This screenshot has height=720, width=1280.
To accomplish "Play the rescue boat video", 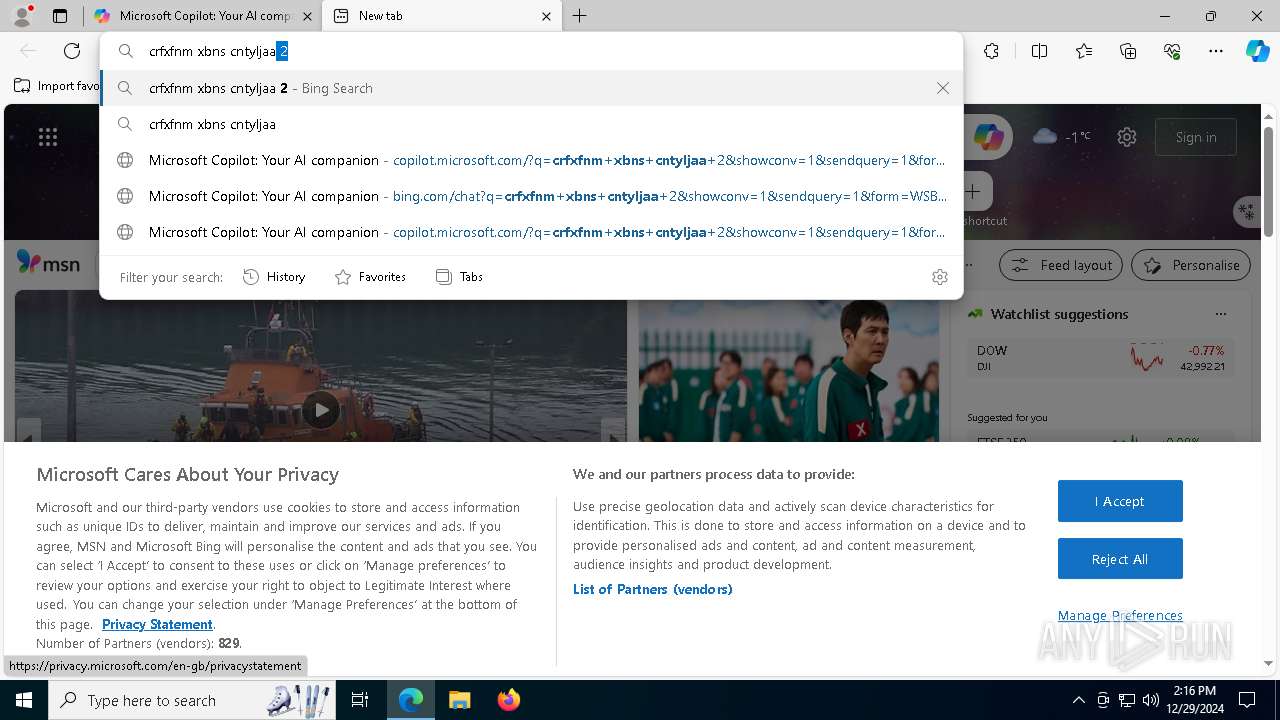I will [321, 409].
